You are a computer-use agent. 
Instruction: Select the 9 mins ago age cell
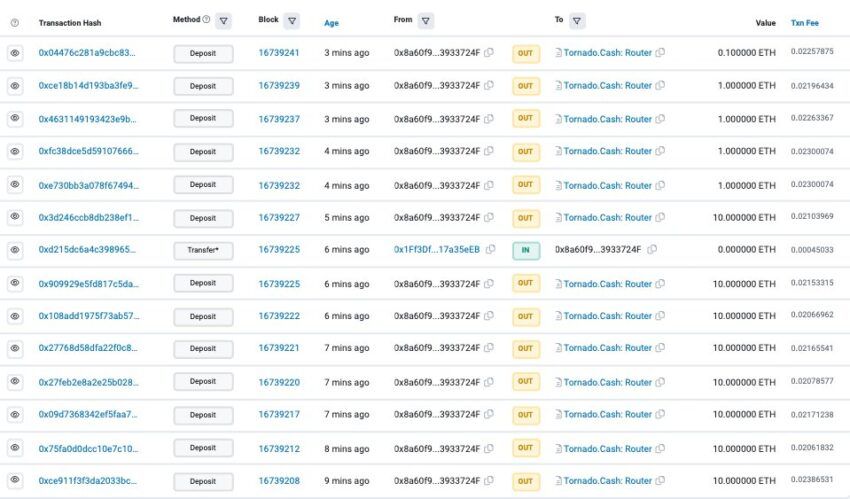[346, 481]
